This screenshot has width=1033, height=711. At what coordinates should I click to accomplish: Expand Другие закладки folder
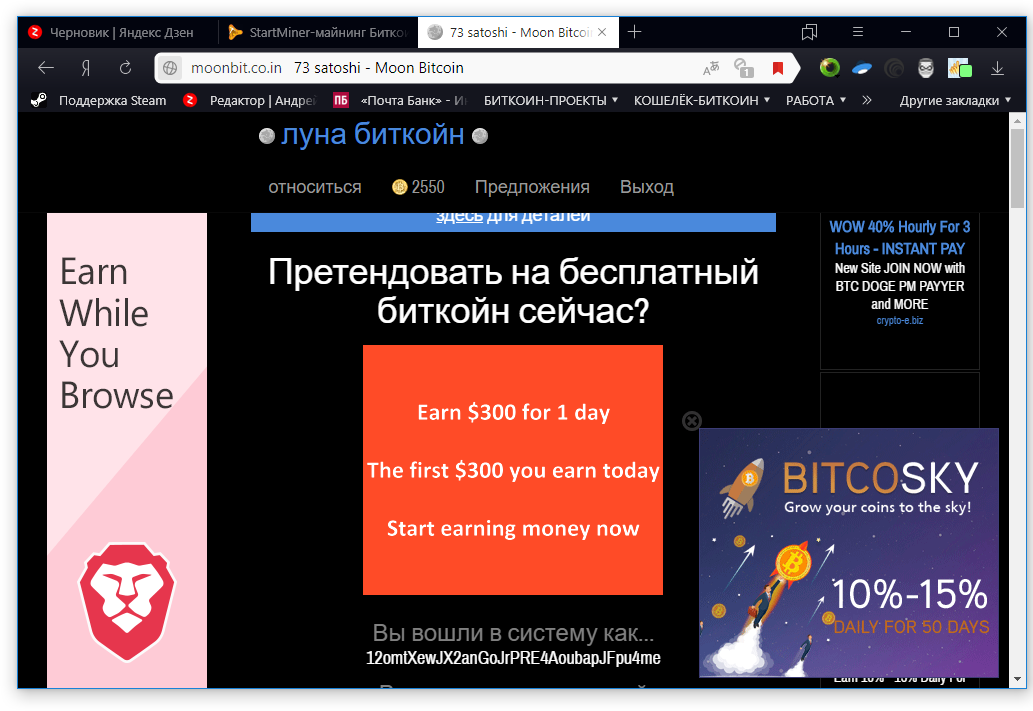click(x=955, y=100)
